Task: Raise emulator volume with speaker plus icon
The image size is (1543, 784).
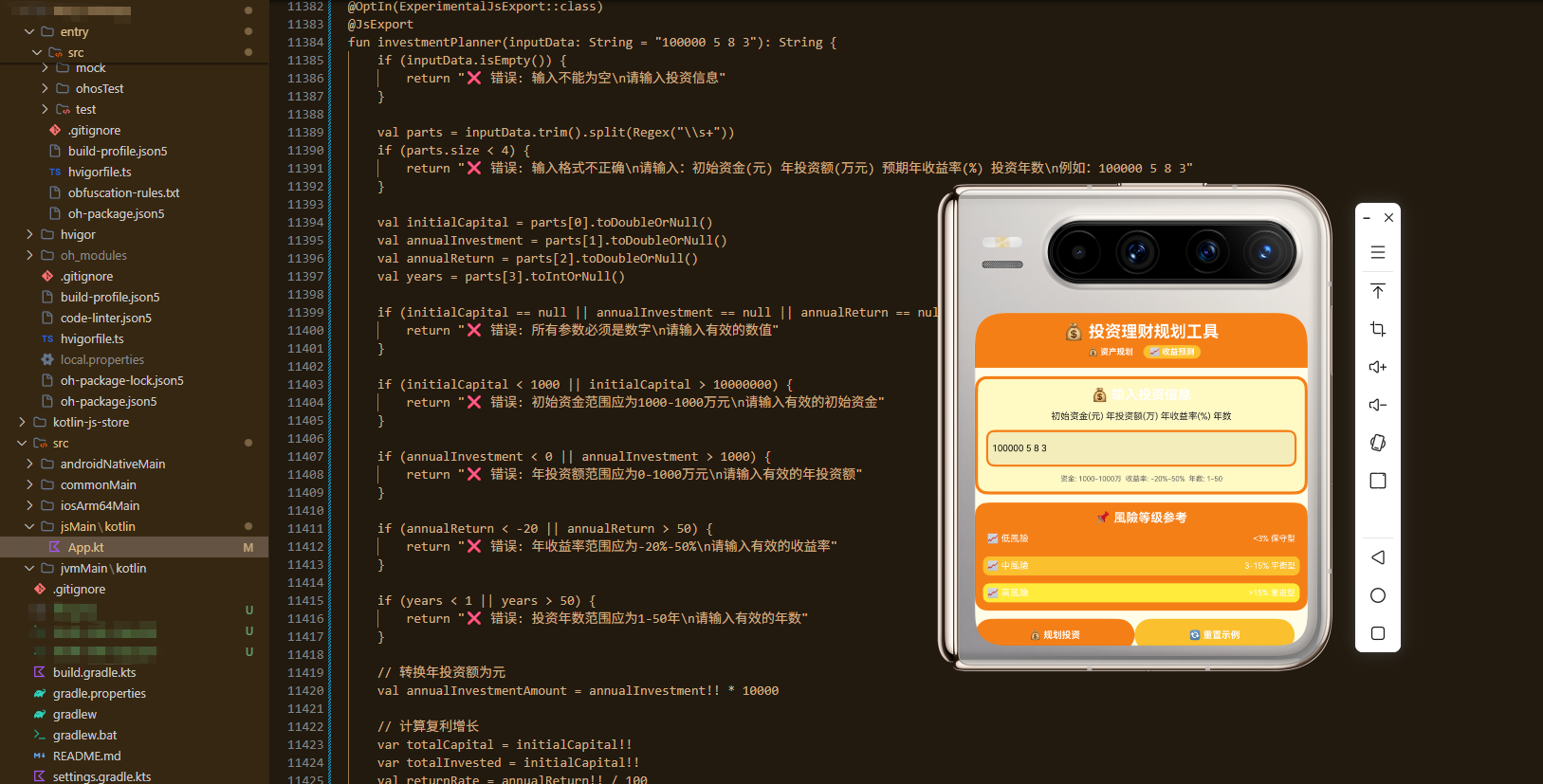Action: [1378, 367]
